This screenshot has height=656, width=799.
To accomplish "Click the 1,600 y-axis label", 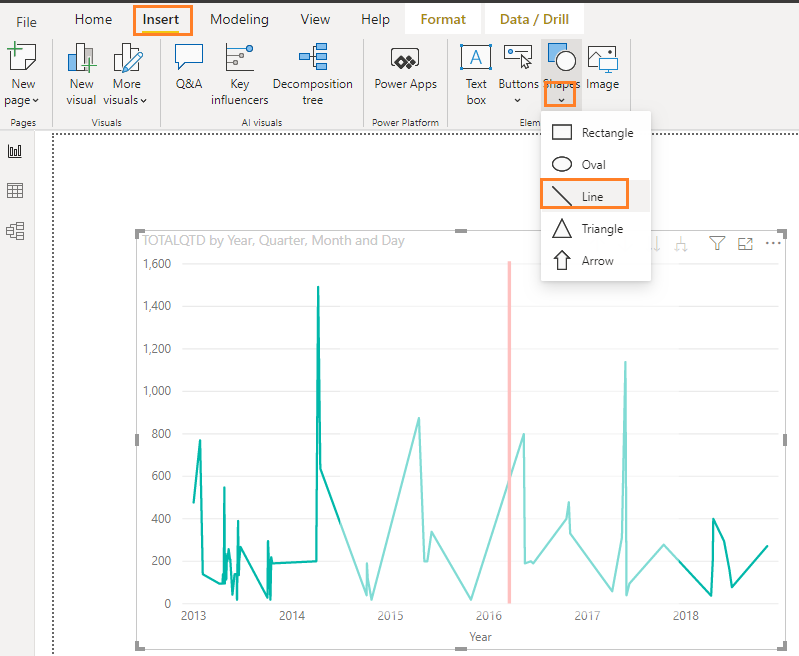I will click(157, 264).
